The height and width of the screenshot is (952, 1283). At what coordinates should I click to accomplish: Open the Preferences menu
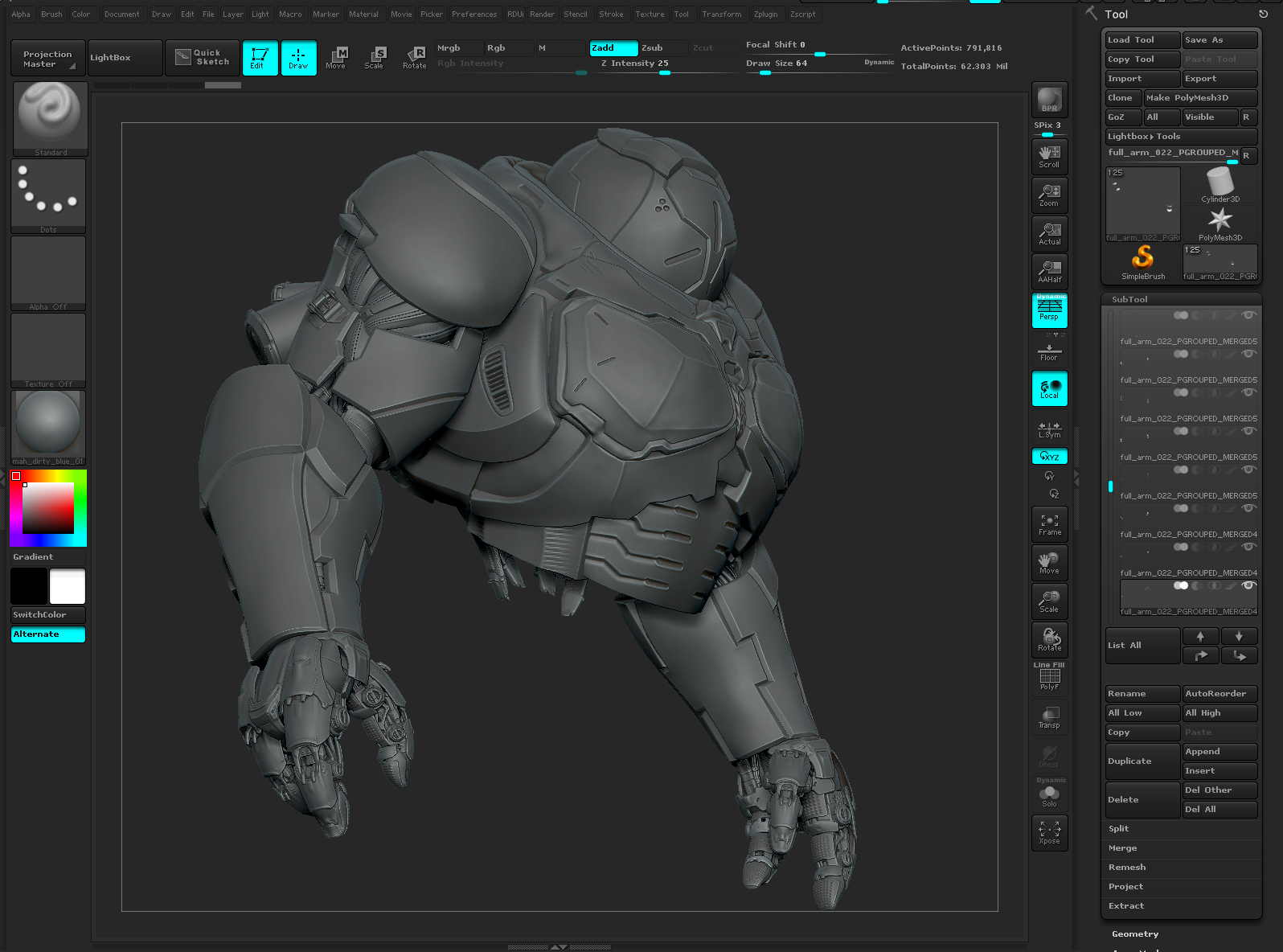(474, 14)
